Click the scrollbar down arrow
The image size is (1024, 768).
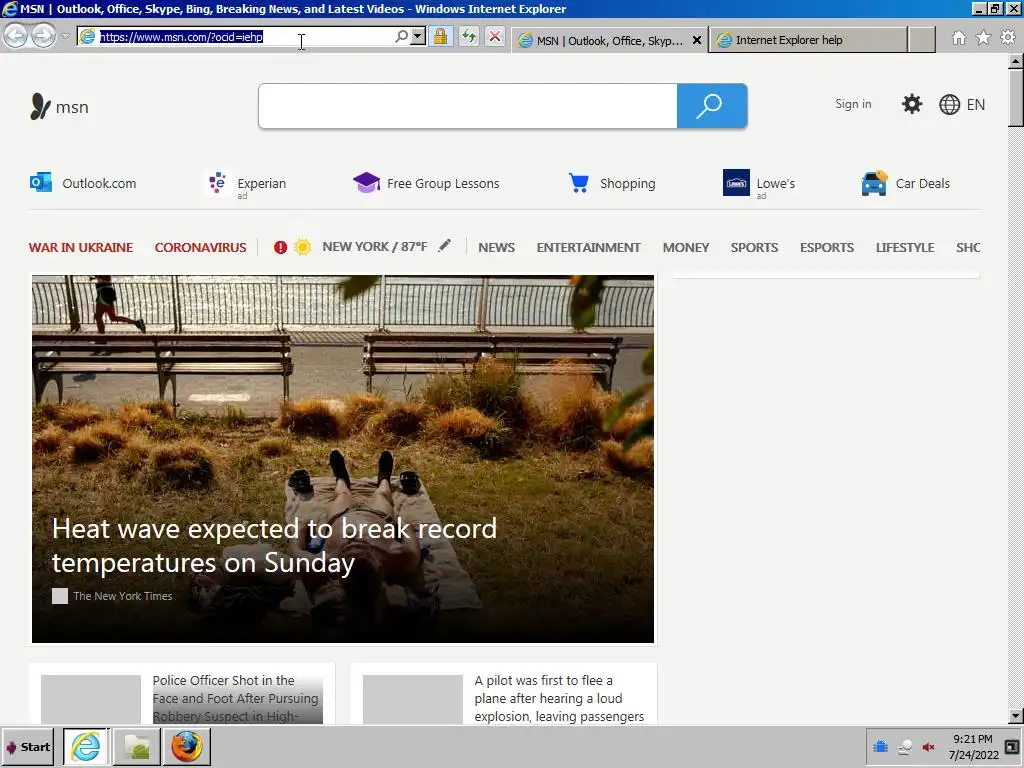(x=1016, y=716)
